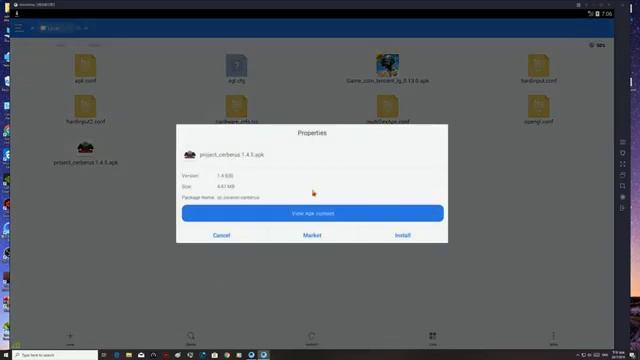Viewport: 640px width, 360px height.
Task: Click the Refresh icon in bottom toolbar
Action: (312, 336)
